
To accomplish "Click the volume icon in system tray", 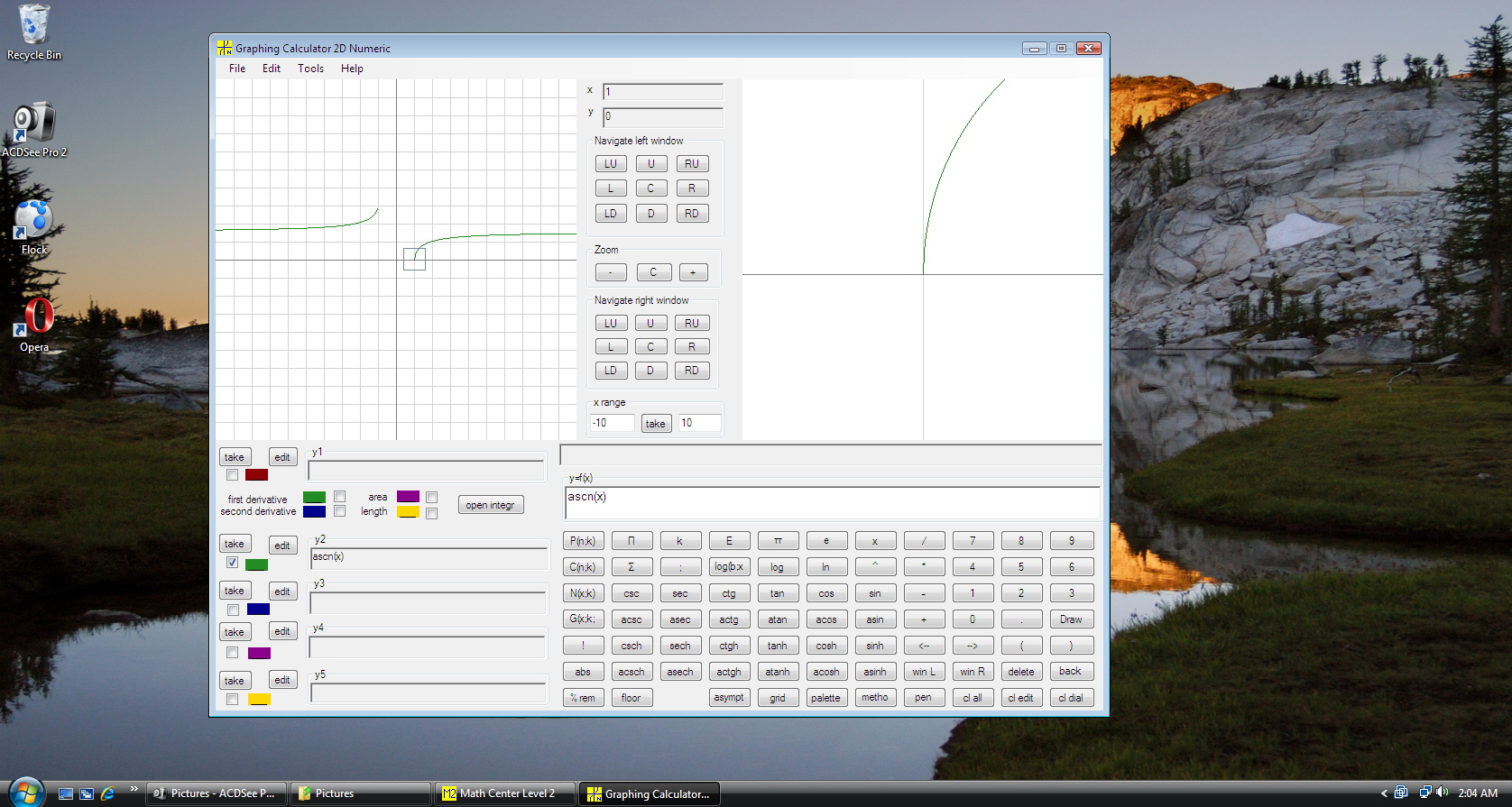I will tap(1442, 793).
